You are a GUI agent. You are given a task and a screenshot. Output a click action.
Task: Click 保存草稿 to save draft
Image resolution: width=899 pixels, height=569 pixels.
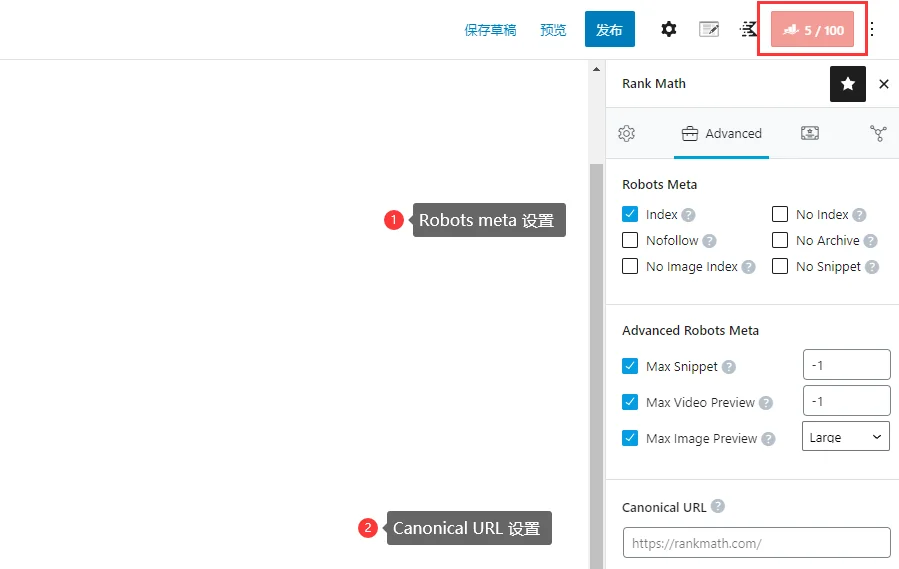pyautogui.click(x=490, y=30)
